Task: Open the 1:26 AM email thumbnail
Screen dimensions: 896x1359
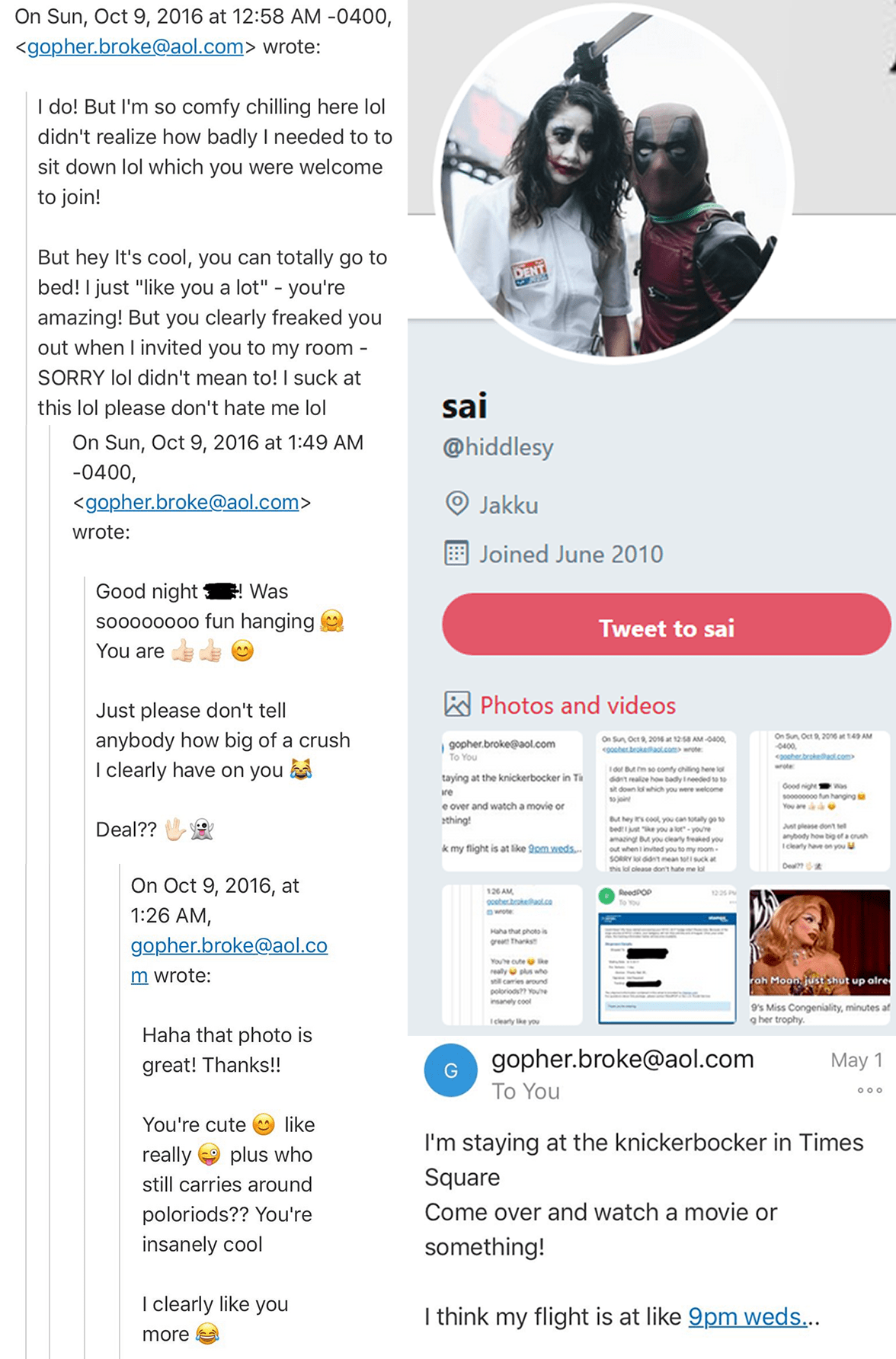Action: point(512,955)
